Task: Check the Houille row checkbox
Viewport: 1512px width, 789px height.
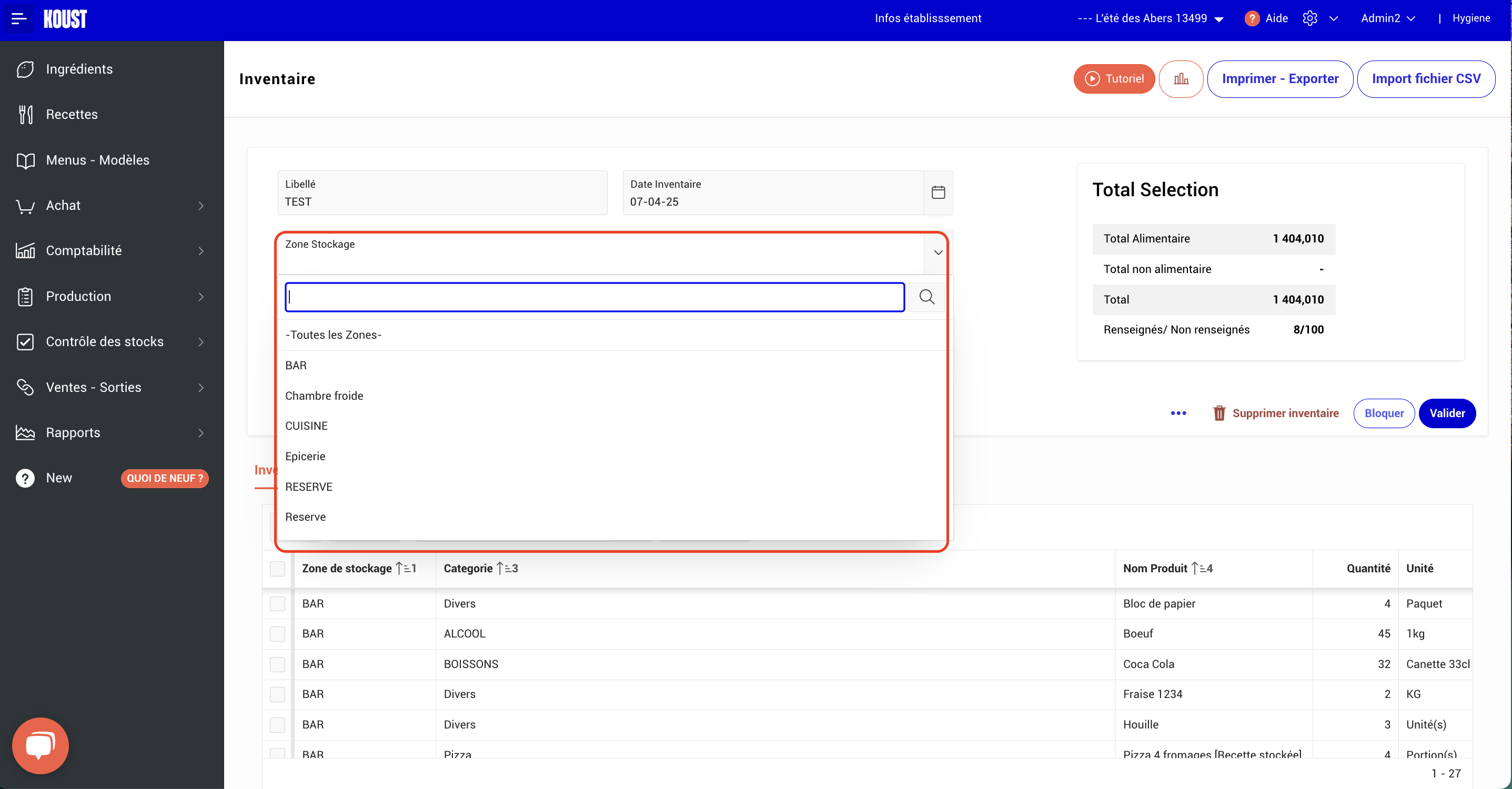Action: (x=277, y=725)
